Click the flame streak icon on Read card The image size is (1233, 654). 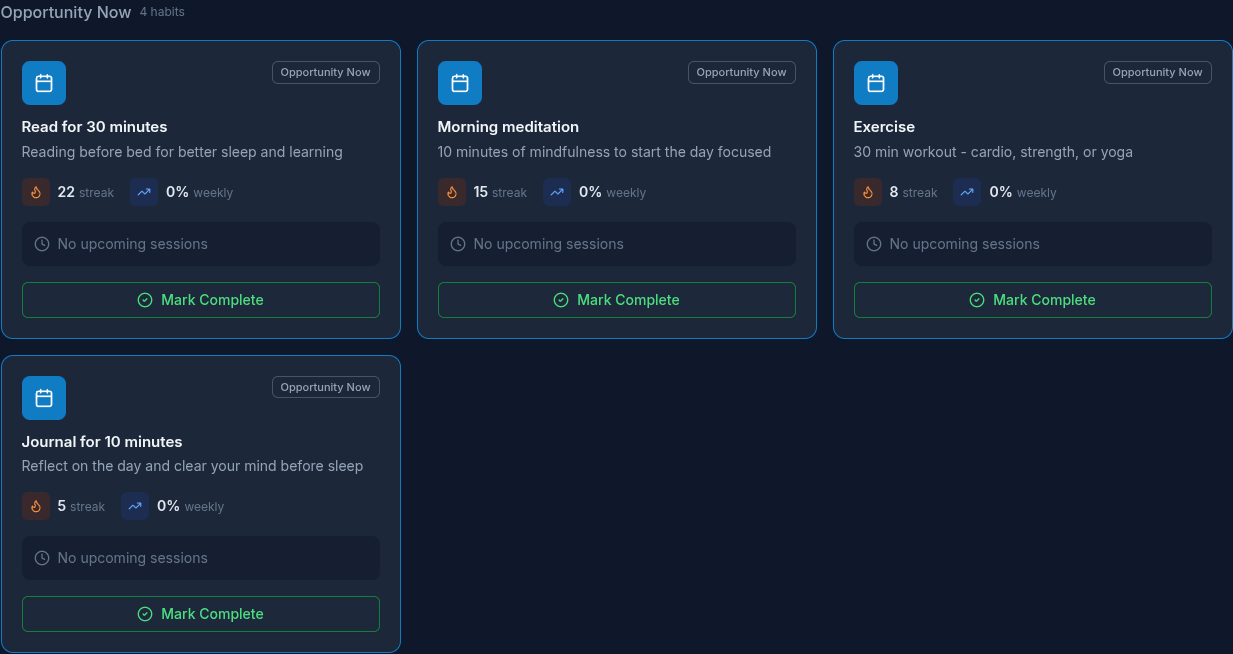[36, 192]
